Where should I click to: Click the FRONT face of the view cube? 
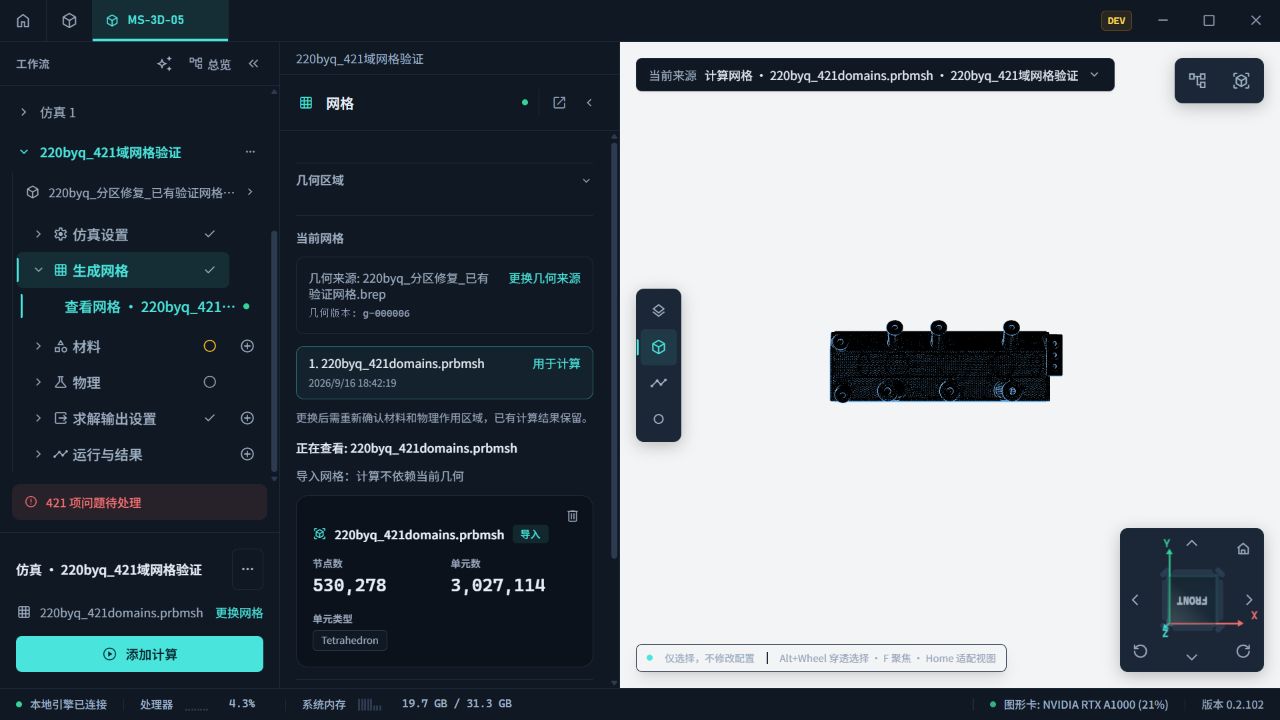pyautogui.click(x=1191, y=600)
